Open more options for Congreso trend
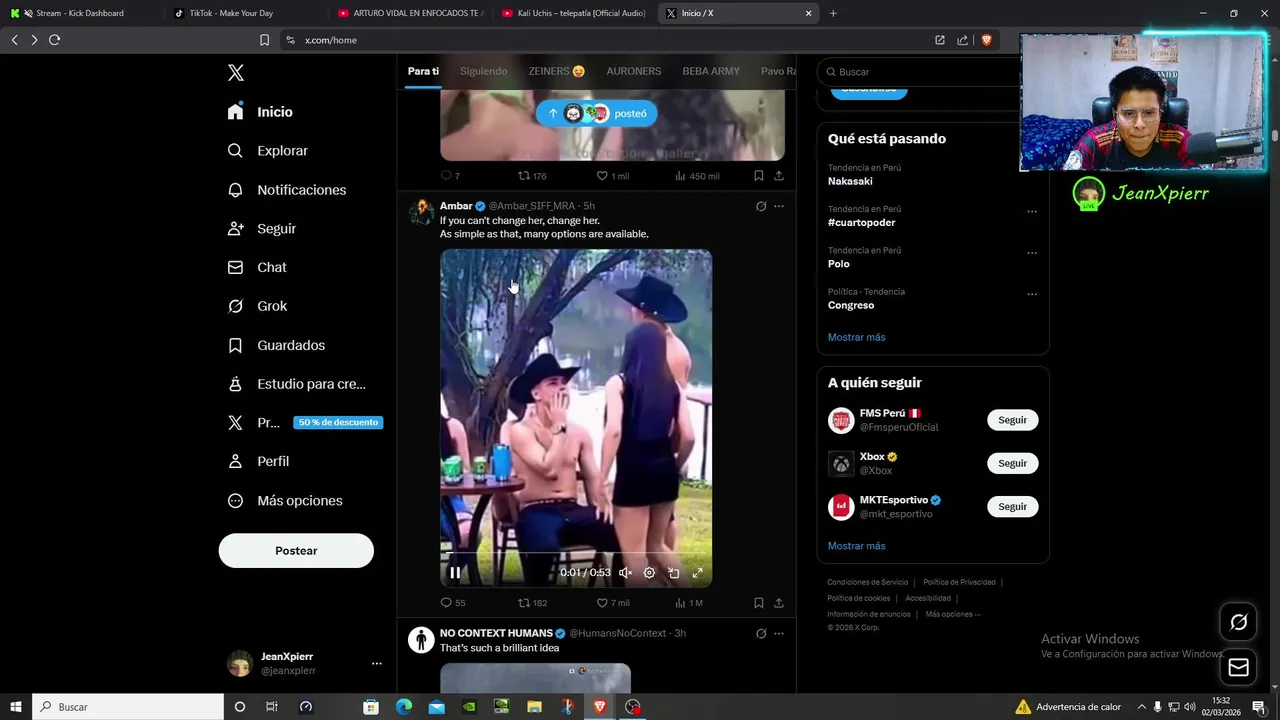The height and width of the screenshot is (720, 1280). (1032, 295)
